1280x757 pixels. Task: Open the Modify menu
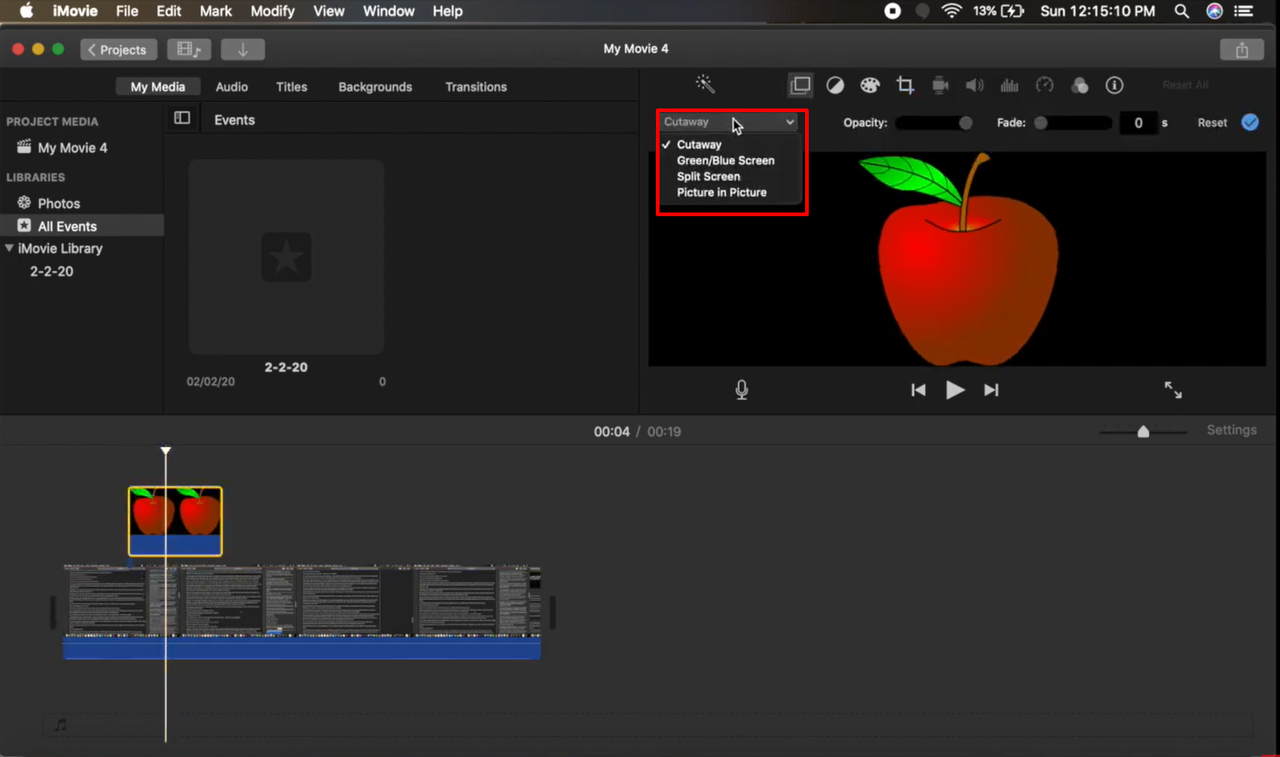click(x=272, y=11)
